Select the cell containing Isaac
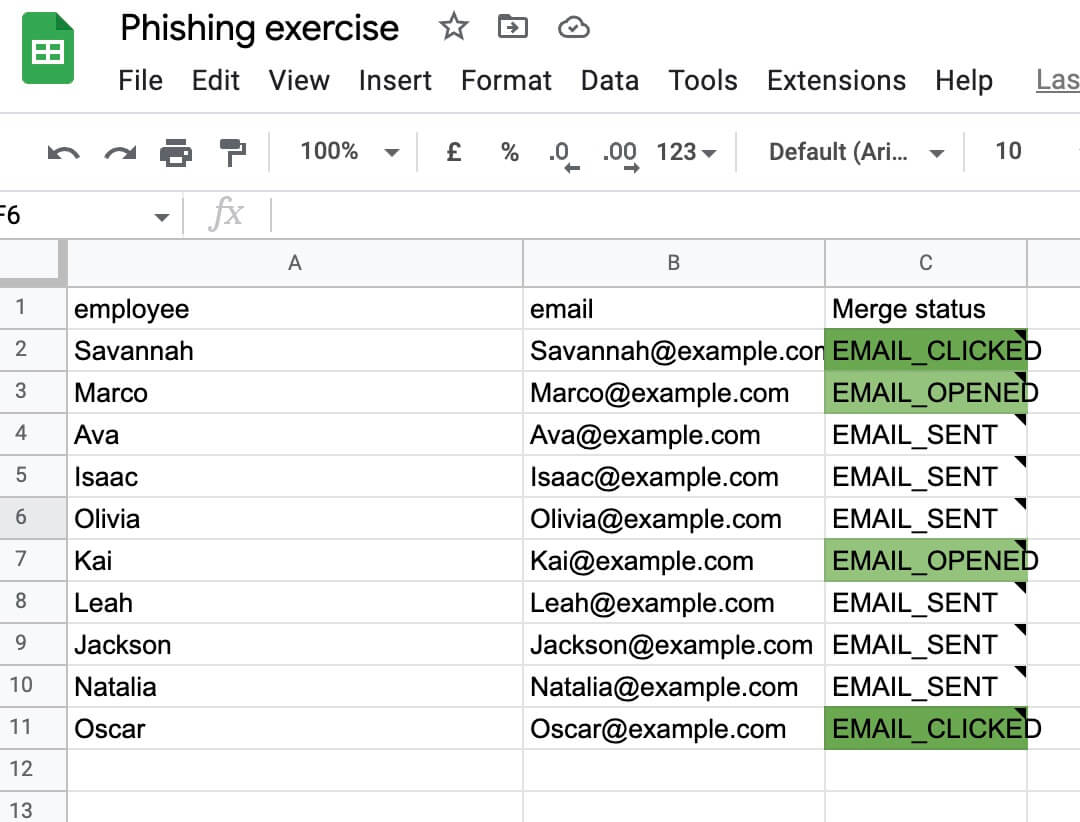The image size is (1080, 822). tap(295, 477)
